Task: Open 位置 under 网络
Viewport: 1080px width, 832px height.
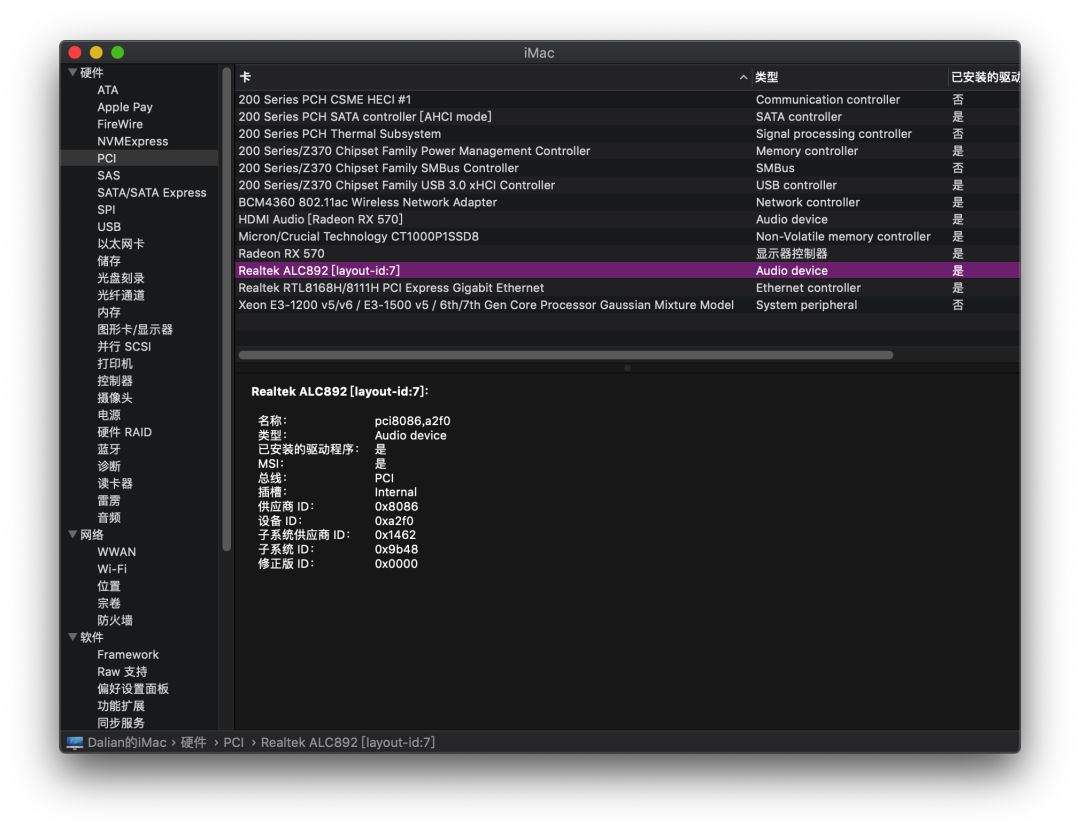Action: click(109, 586)
